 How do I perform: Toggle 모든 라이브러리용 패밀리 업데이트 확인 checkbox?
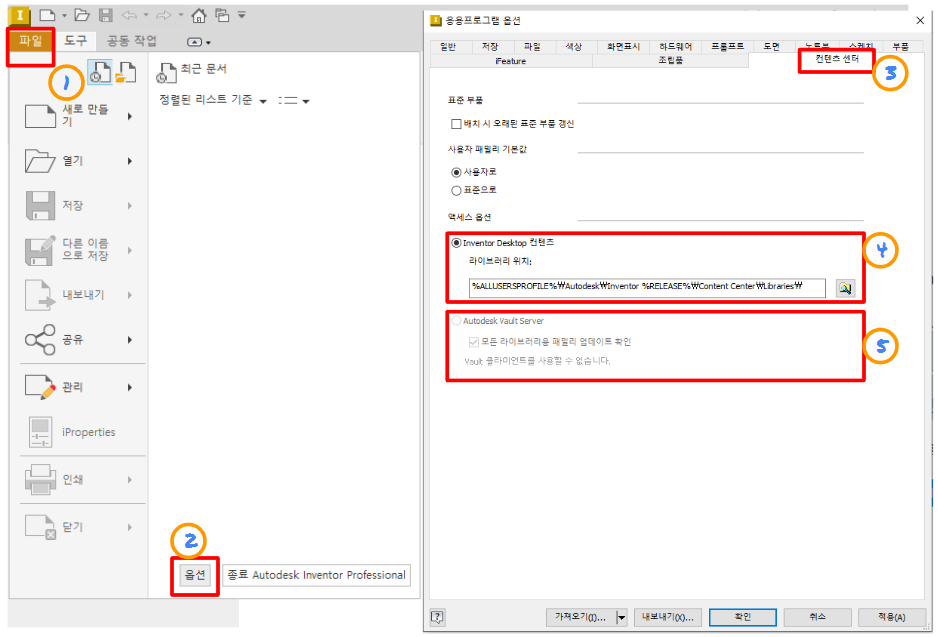(473, 342)
